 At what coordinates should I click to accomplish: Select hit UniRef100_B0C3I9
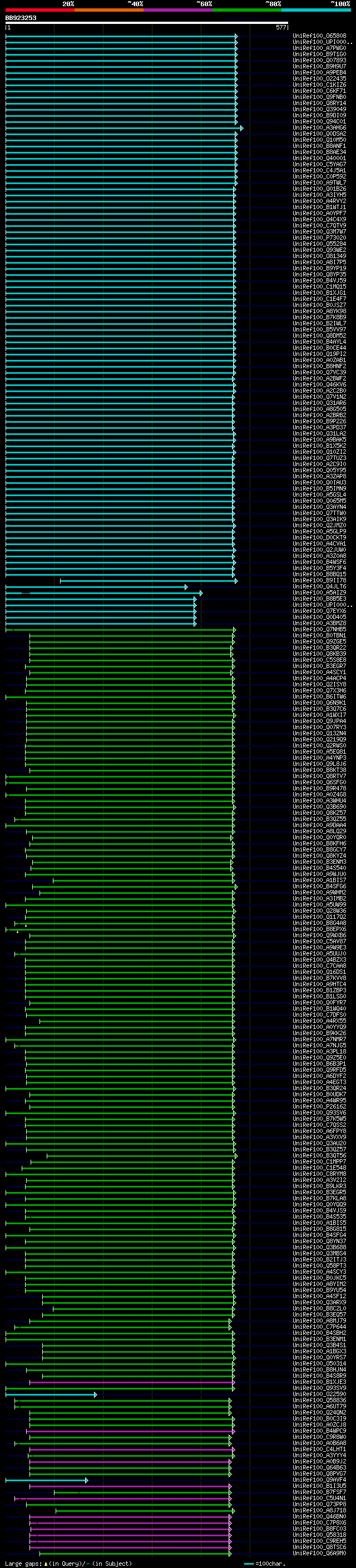(x=319, y=1419)
